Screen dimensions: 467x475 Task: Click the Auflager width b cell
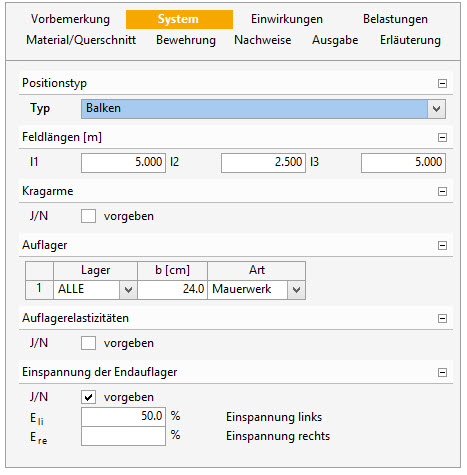(x=173, y=289)
